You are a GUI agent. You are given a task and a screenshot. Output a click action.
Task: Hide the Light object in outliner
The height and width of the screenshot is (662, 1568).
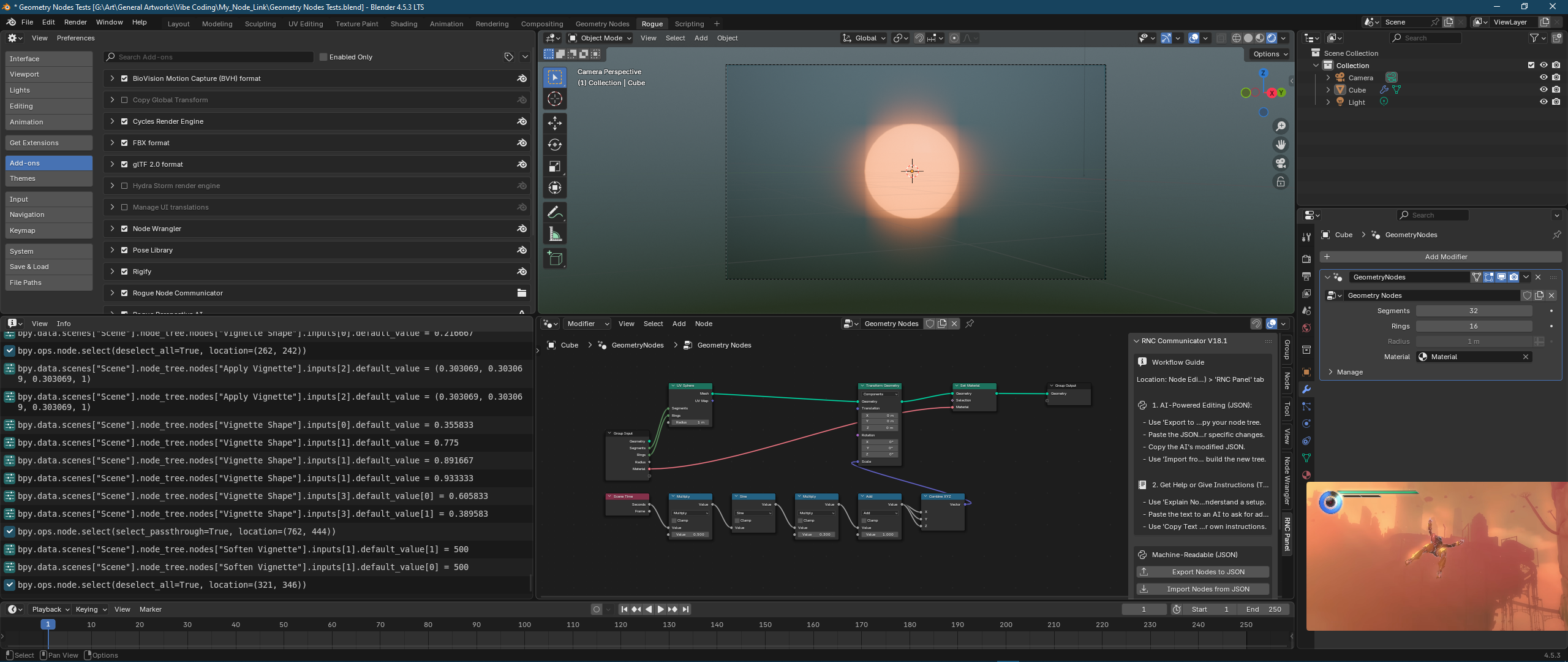(1543, 102)
